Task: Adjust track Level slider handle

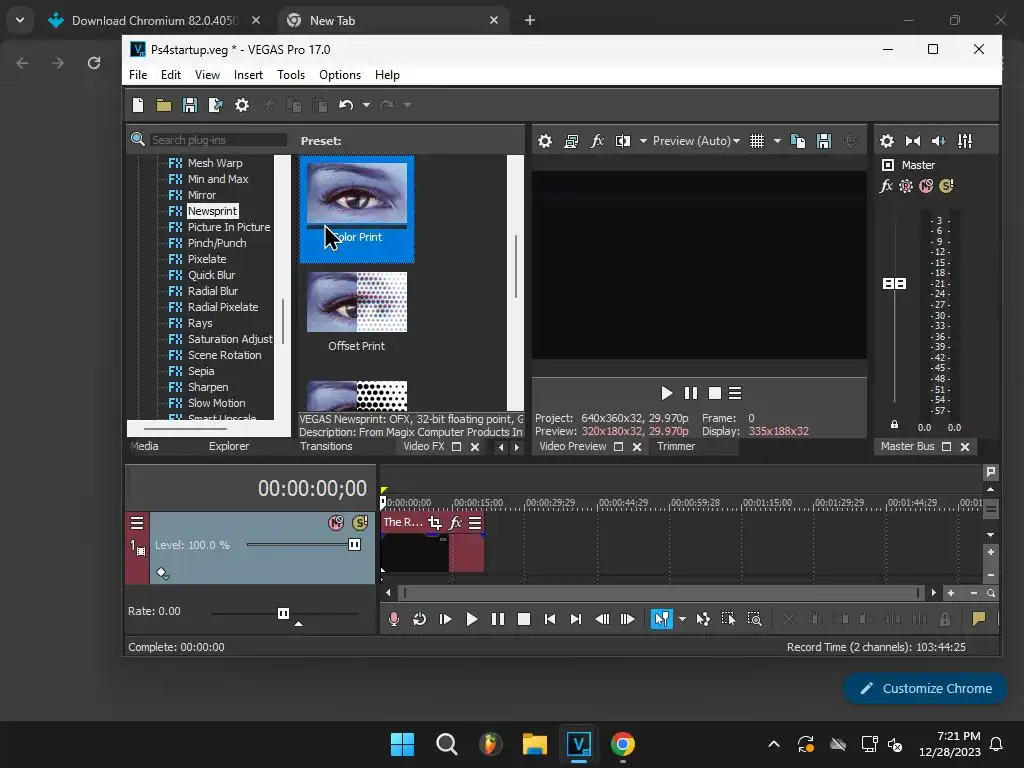Action: [355, 545]
